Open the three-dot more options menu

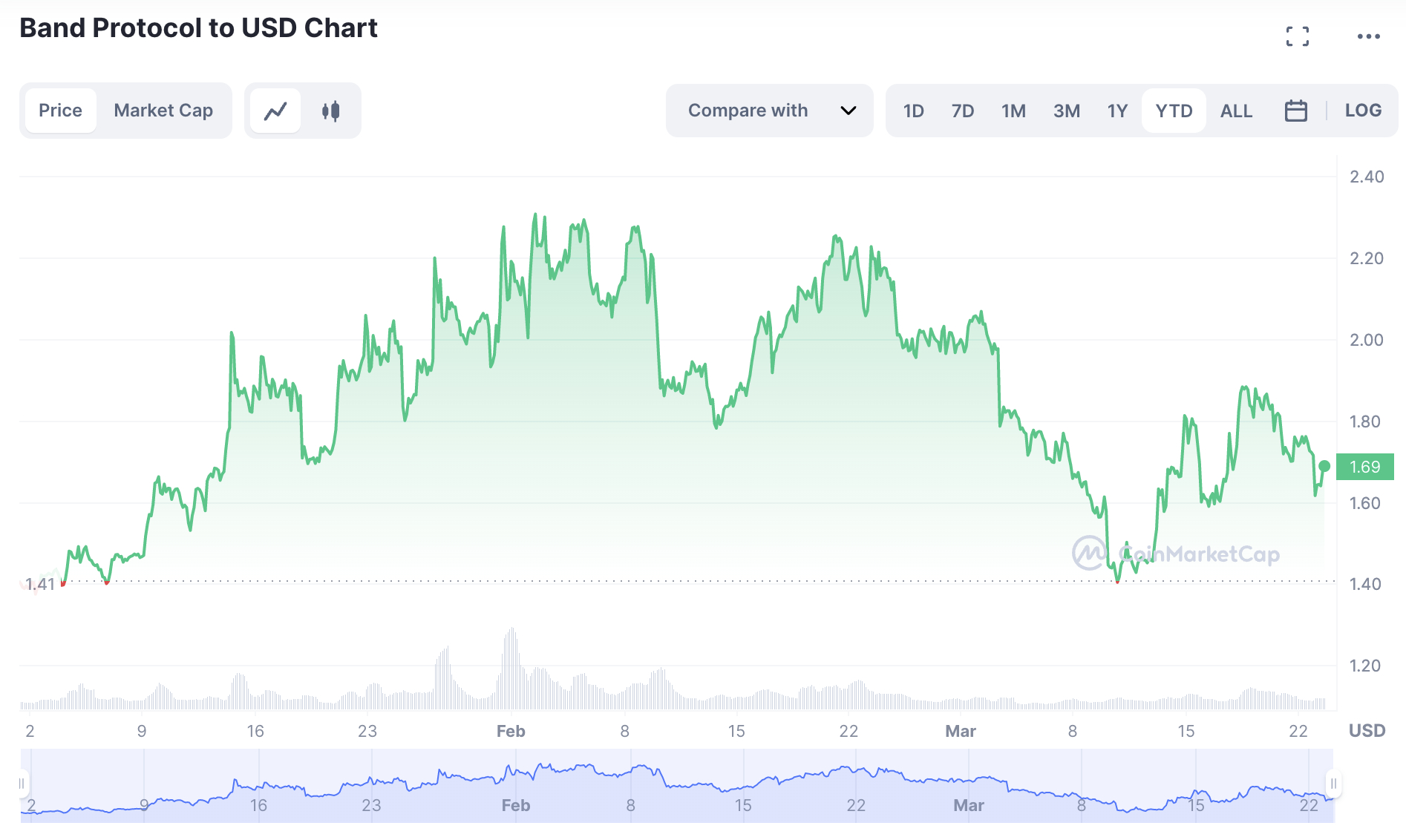[1368, 36]
